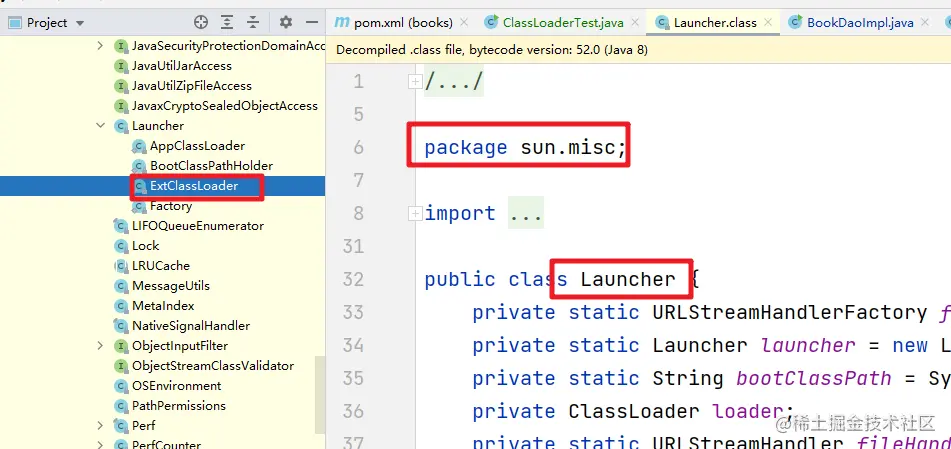This screenshot has height=449, width=951.
Task: Click the pom.xml Maven tab icon
Action: (x=342, y=23)
